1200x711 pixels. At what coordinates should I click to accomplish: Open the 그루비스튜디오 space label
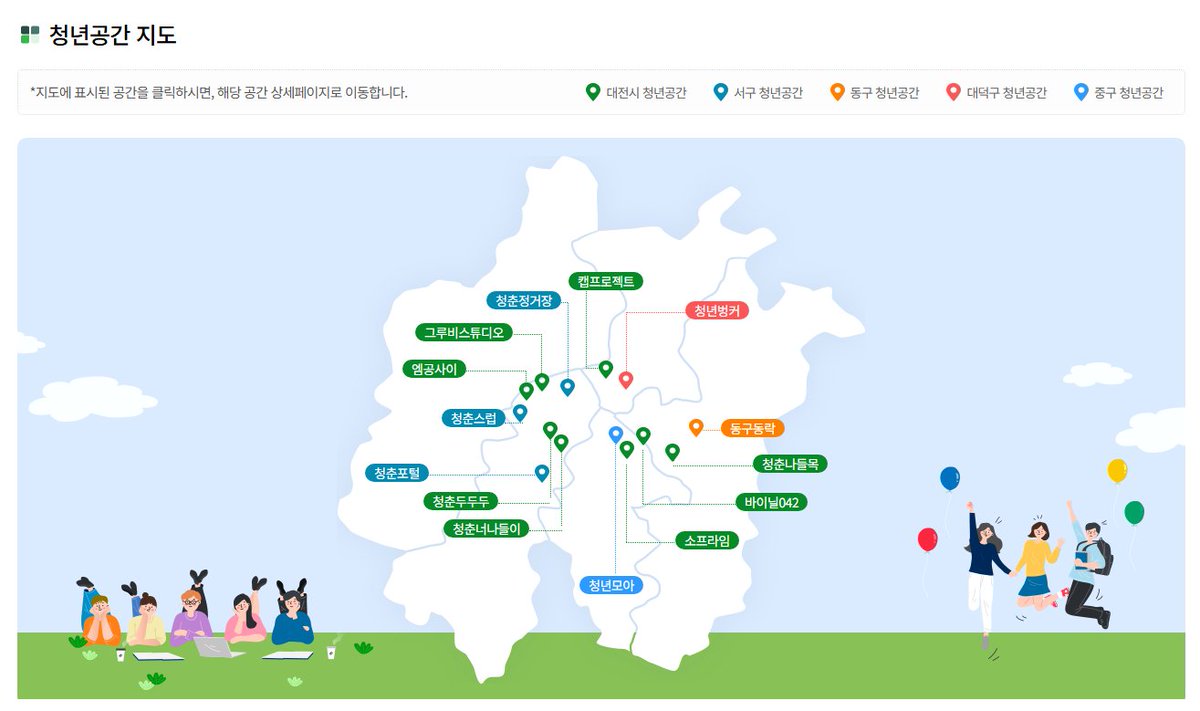pyautogui.click(x=464, y=332)
